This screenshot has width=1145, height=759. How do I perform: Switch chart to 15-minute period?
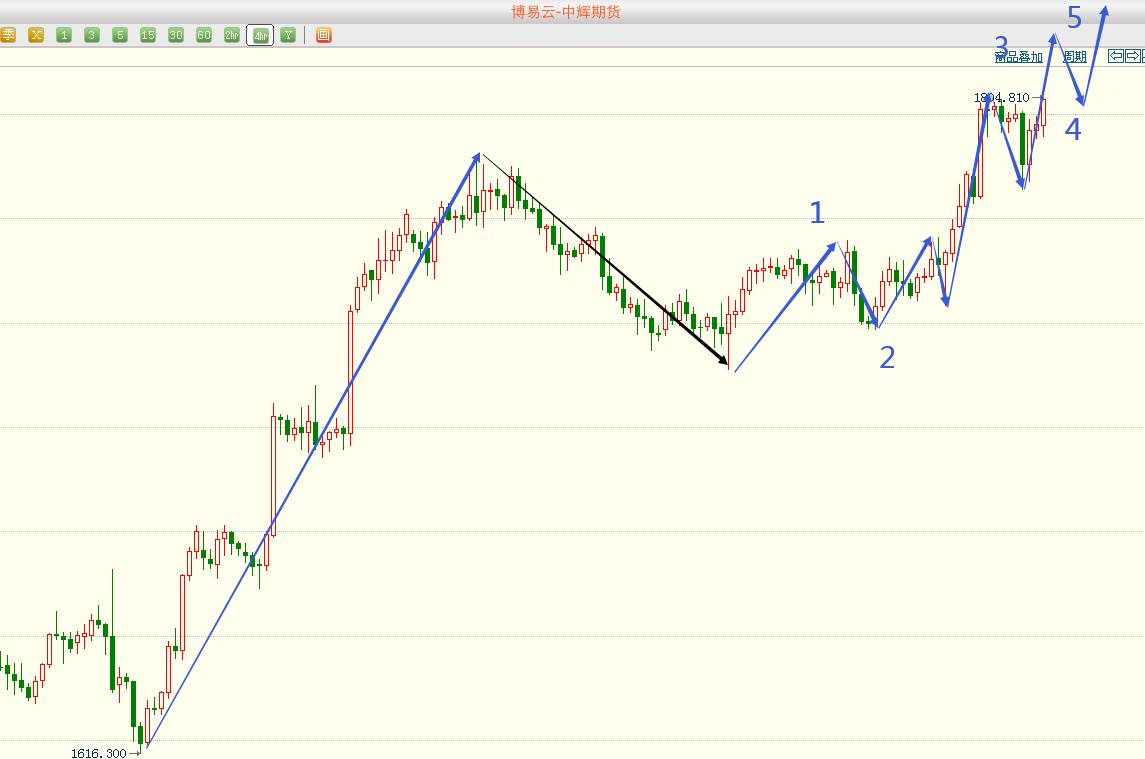[x=148, y=35]
